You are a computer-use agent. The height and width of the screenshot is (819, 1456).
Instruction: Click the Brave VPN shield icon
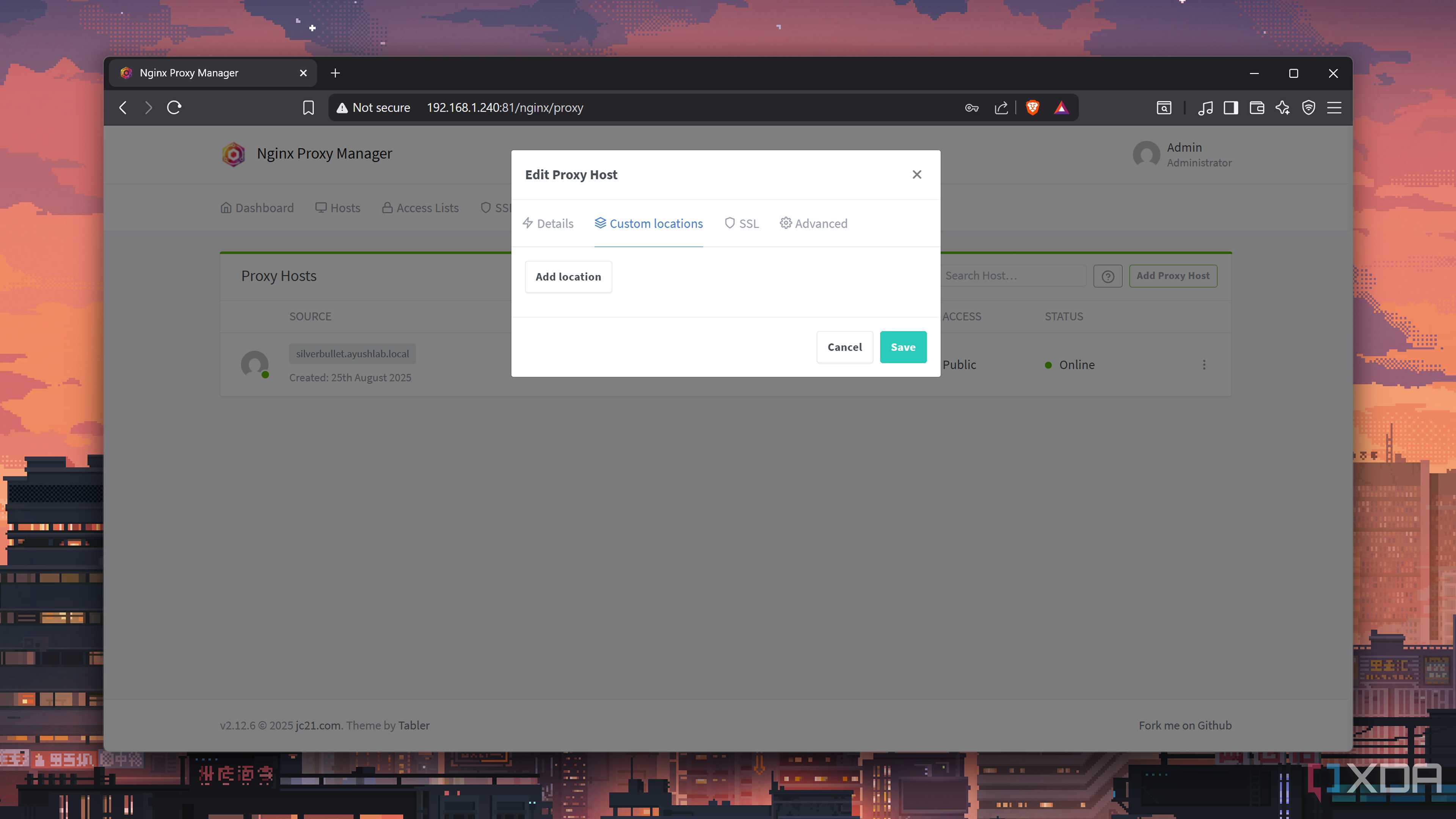click(x=1309, y=107)
